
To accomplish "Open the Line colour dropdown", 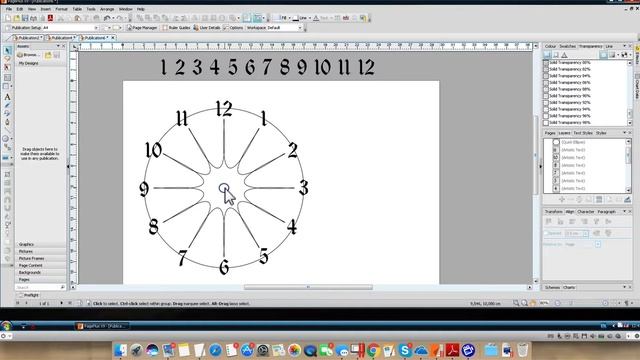I will click(x=310, y=18).
